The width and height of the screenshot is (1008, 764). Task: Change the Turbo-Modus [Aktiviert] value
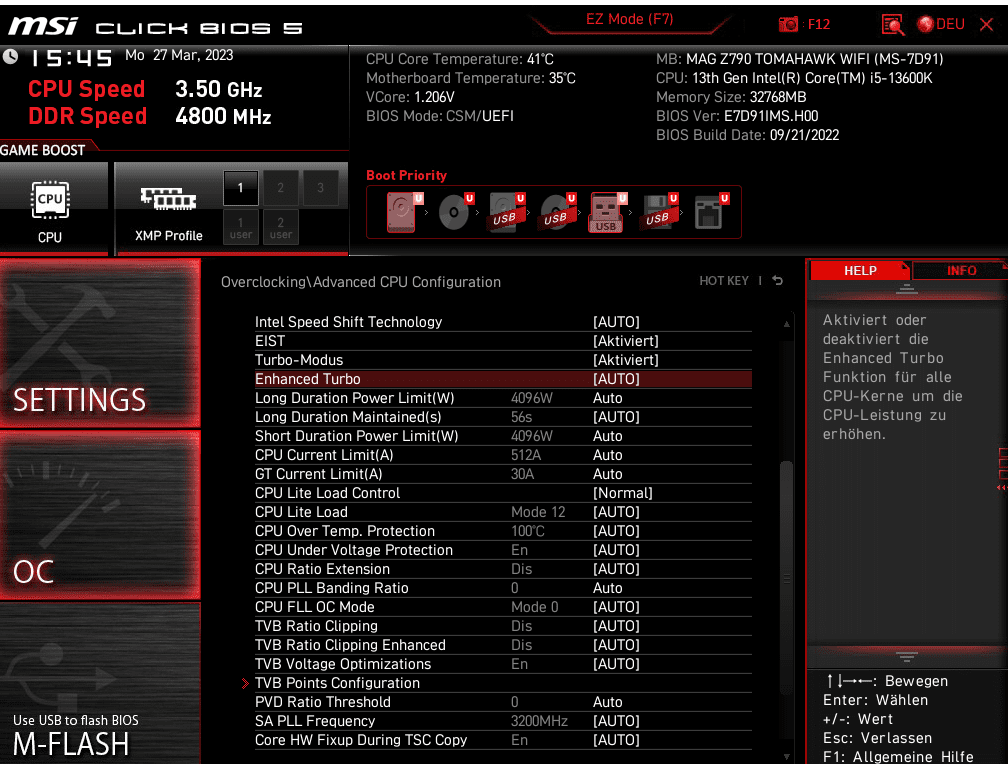[x=626, y=360]
